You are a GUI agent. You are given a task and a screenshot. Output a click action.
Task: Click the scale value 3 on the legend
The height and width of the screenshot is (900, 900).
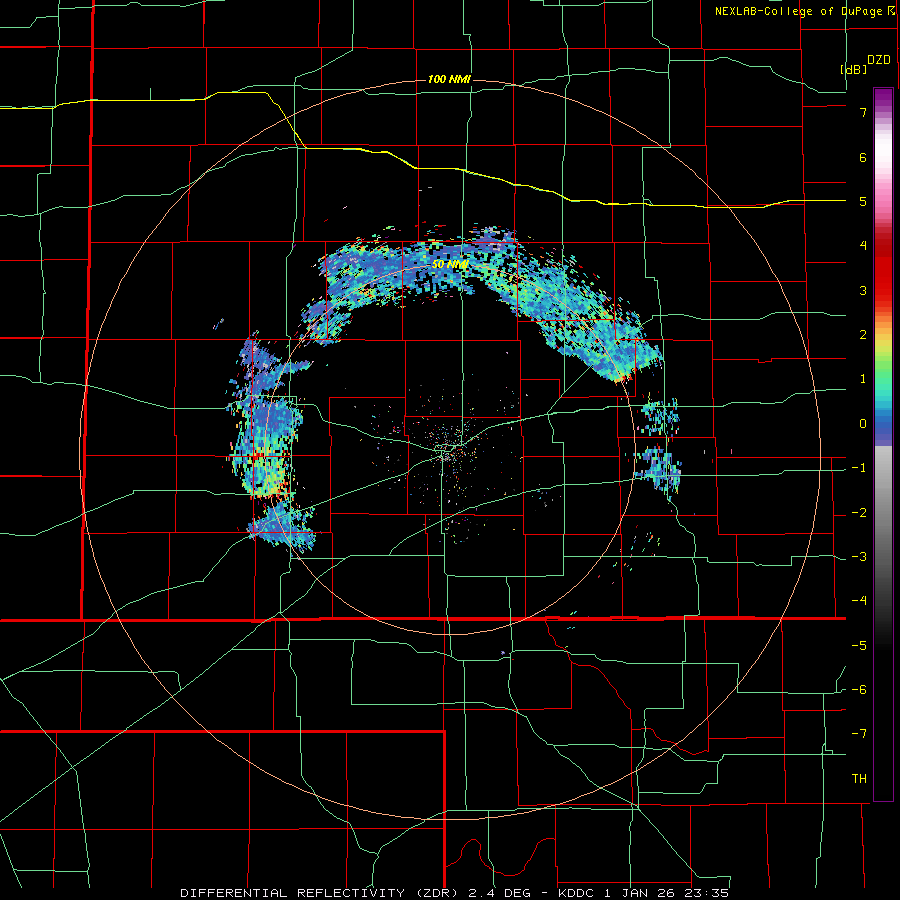(863, 290)
